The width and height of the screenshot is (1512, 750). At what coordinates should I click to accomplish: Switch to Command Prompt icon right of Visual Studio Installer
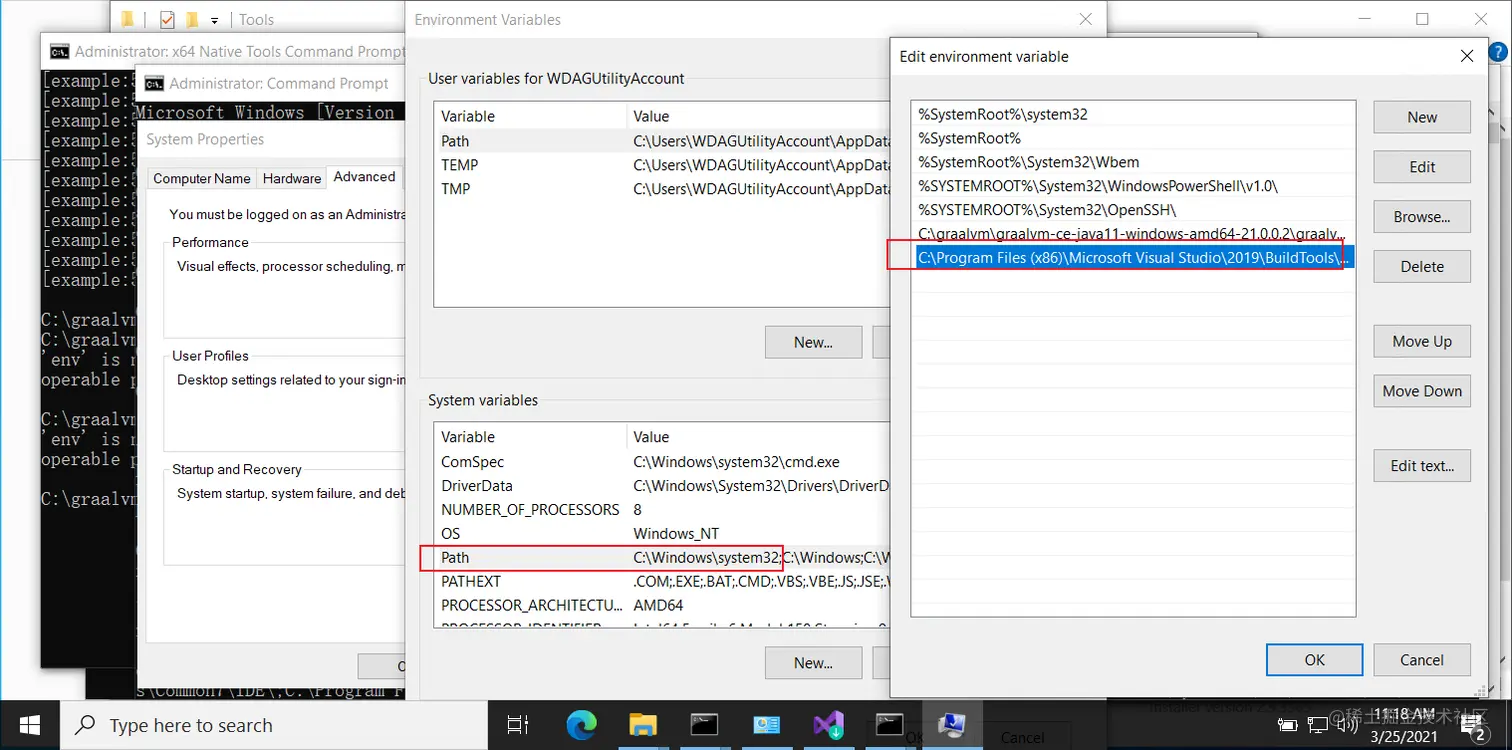tap(890, 725)
